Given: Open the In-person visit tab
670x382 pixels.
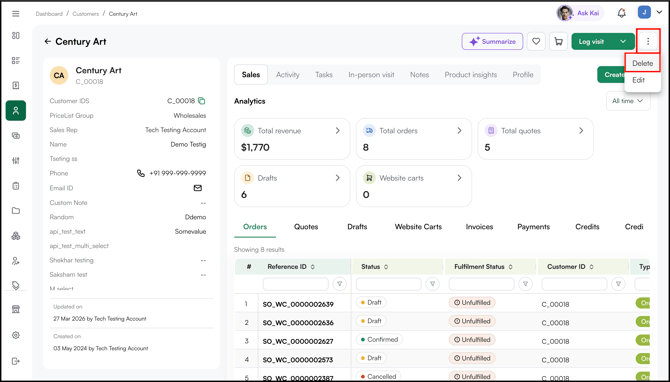Looking at the screenshot, I should tap(371, 75).
